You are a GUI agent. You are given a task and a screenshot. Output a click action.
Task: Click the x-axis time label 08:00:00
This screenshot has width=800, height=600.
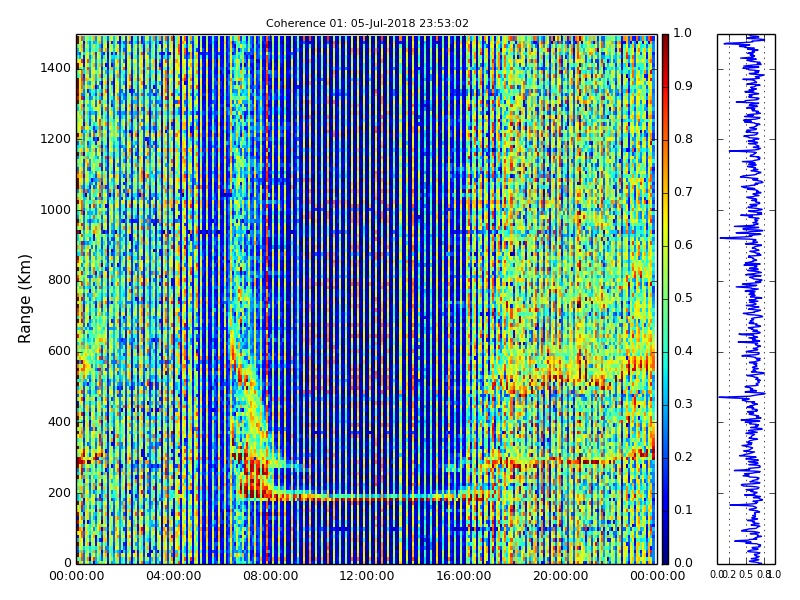[x=270, y=576]
